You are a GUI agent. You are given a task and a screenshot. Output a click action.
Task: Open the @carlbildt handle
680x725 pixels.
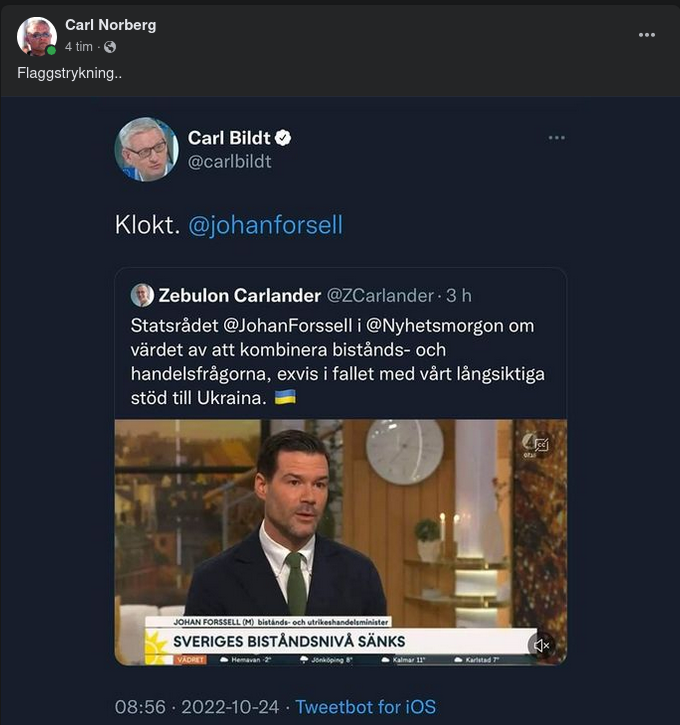(229, 161)
